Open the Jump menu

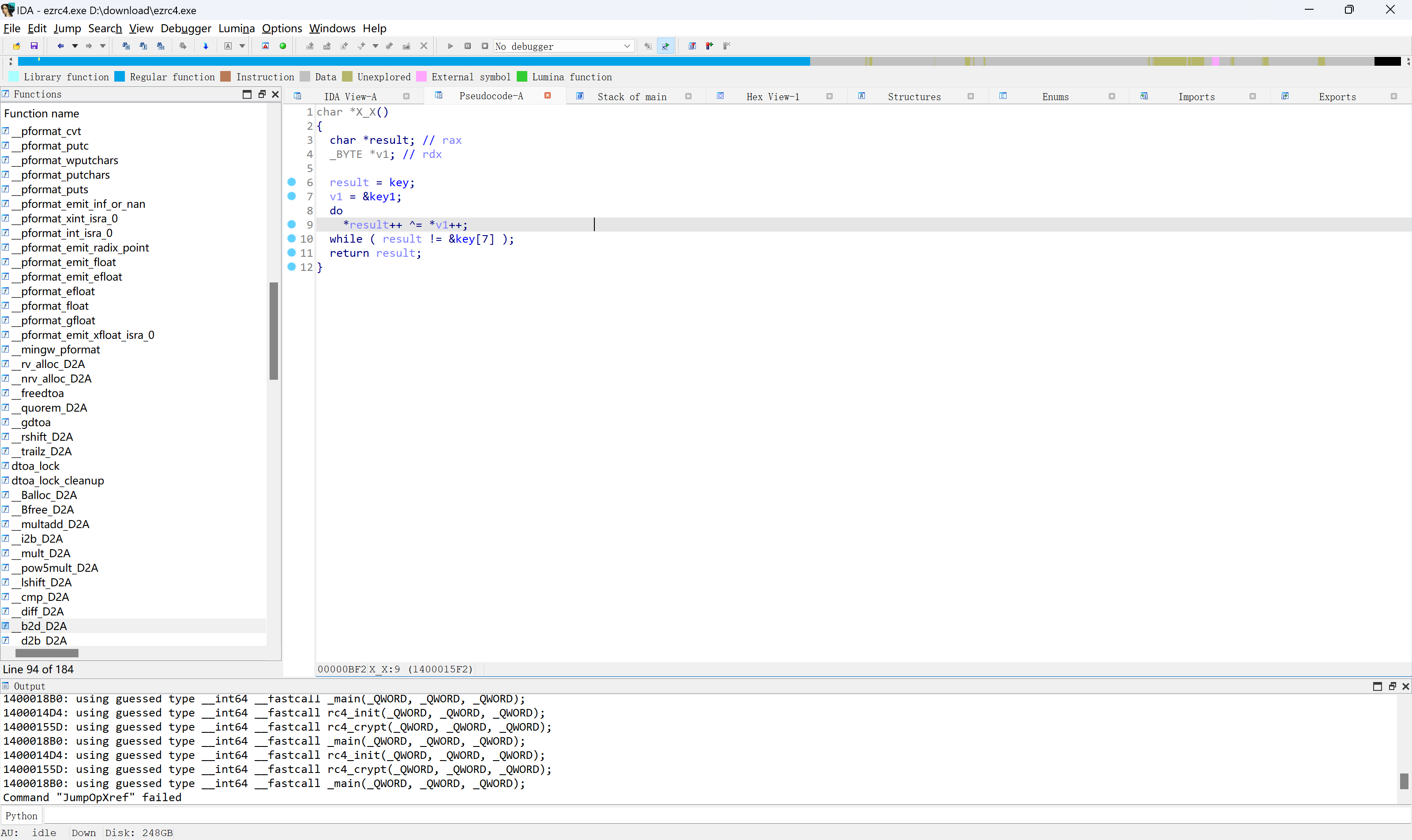[68, 28]
